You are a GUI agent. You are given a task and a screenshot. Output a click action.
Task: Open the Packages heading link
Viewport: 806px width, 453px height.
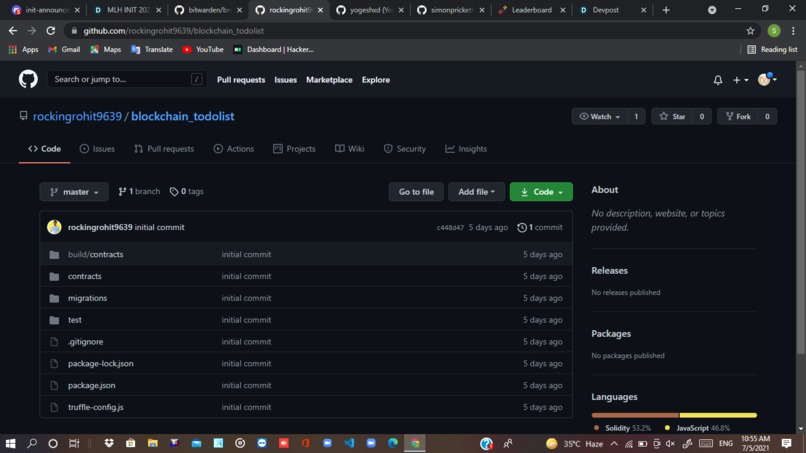(x=611, y=334)
